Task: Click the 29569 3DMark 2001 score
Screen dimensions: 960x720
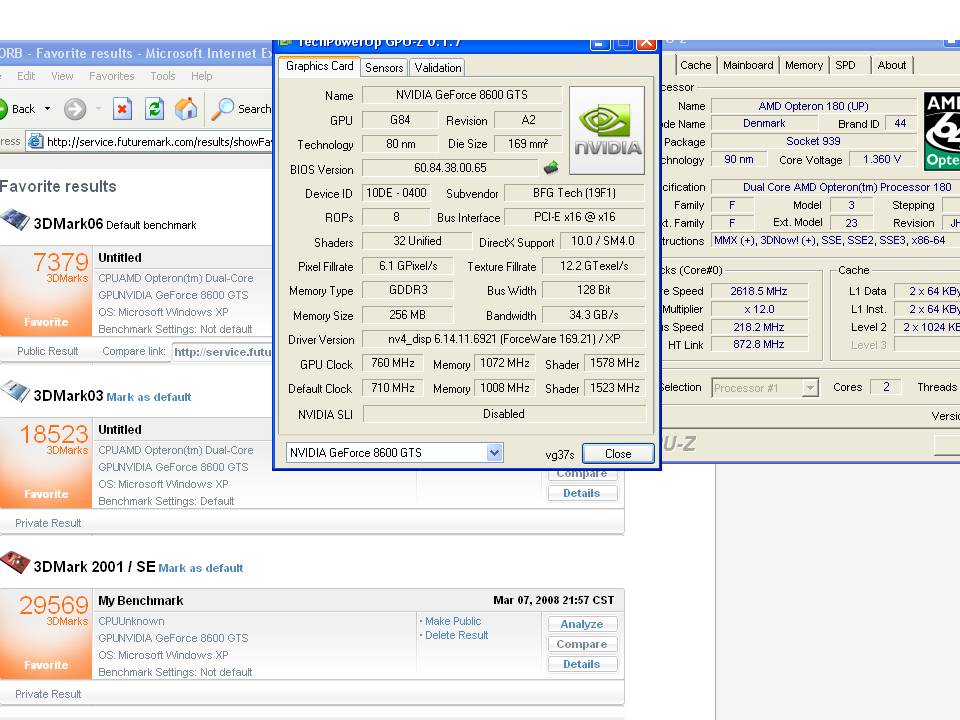Action: pyautogui.click(x=54, y=605)
